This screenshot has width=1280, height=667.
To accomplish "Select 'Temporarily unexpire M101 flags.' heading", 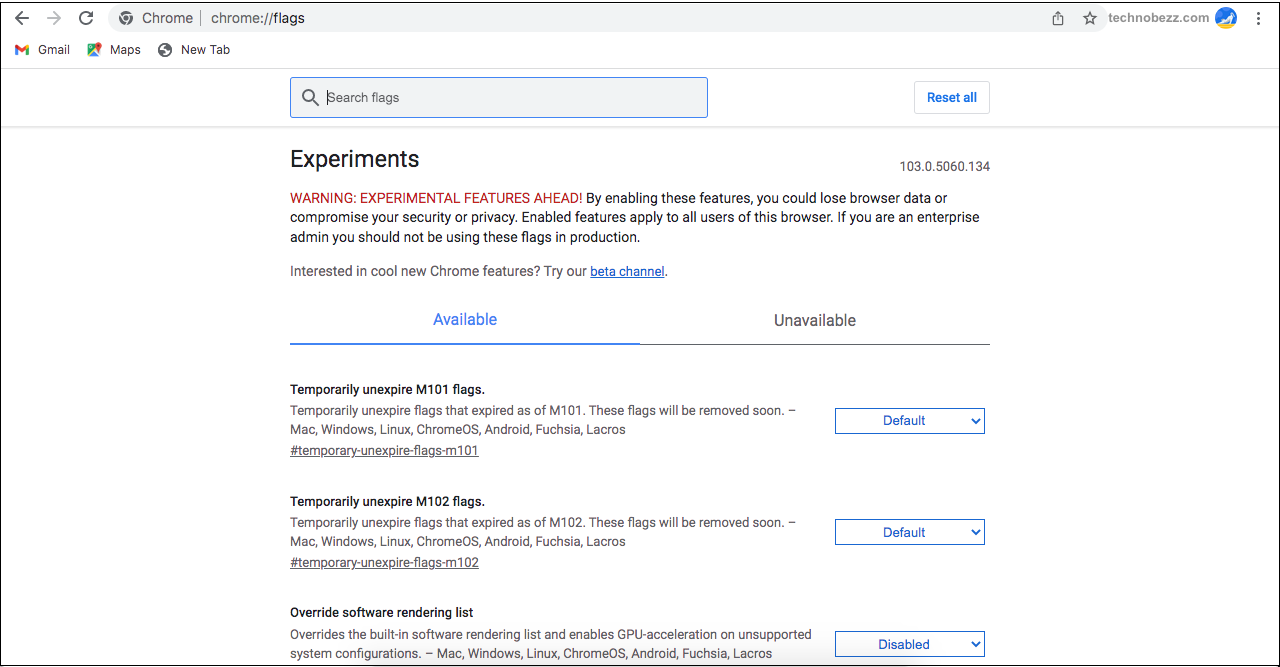I will click(387, 390).
